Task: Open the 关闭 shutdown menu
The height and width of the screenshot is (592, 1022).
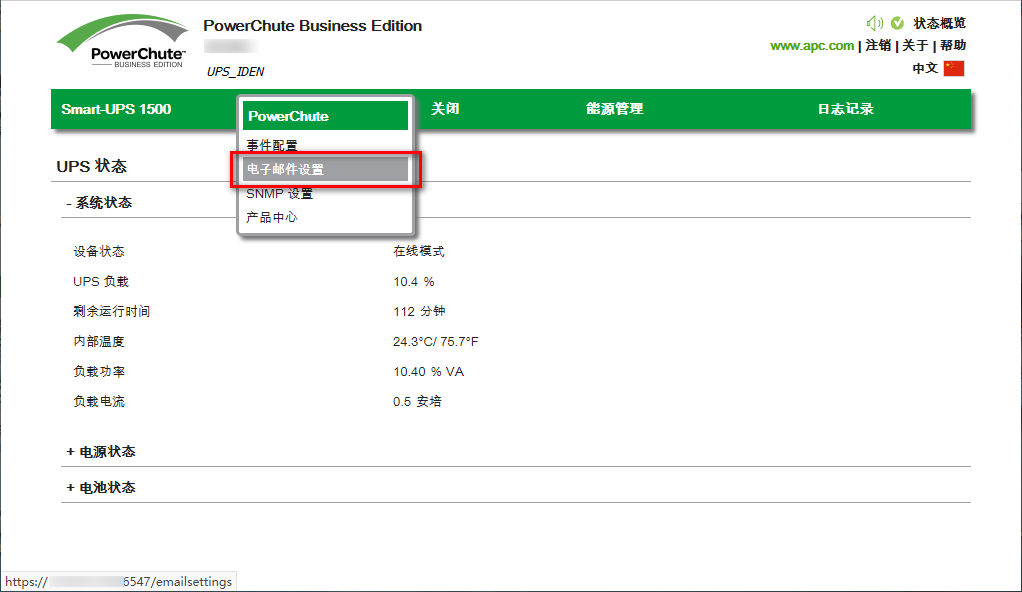Action: point(445,109)
